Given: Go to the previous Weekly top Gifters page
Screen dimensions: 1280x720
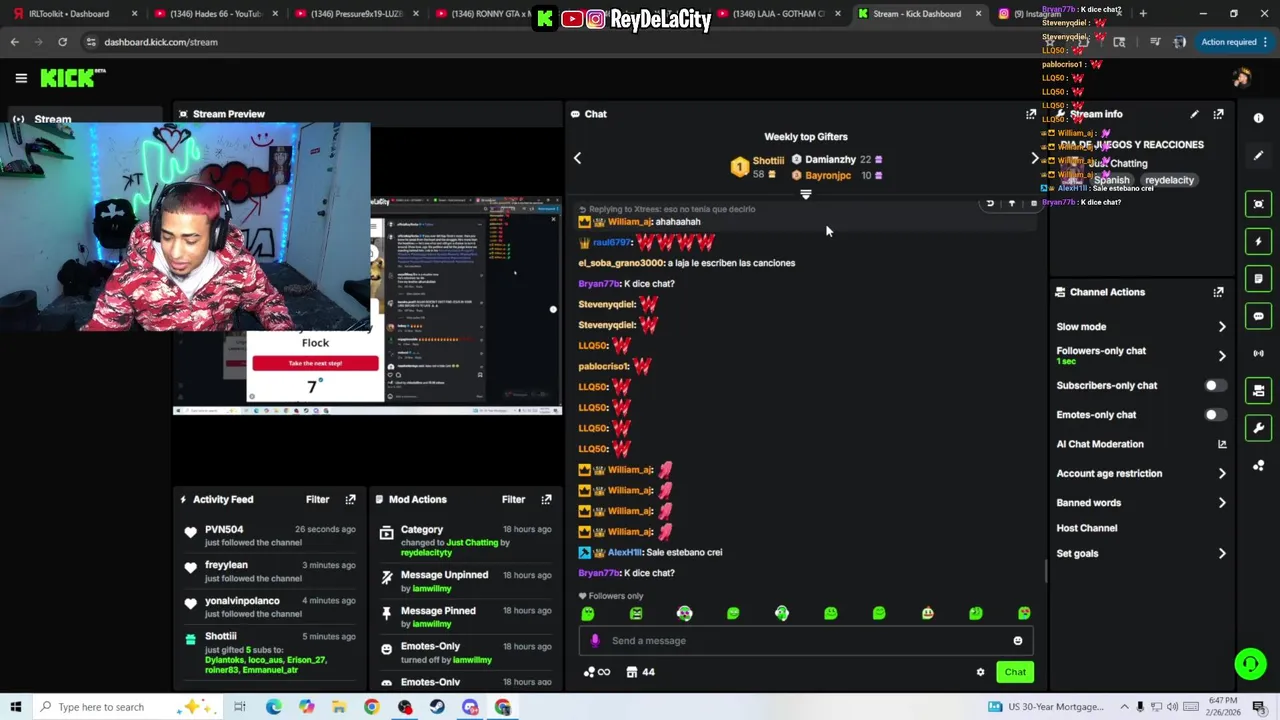Looking at the screenshot, I should (577, 158).
